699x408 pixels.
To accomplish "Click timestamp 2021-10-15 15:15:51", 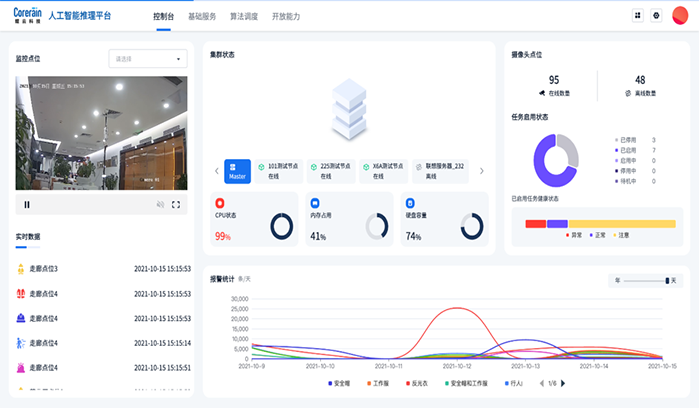I will click(x=162, y=367).
